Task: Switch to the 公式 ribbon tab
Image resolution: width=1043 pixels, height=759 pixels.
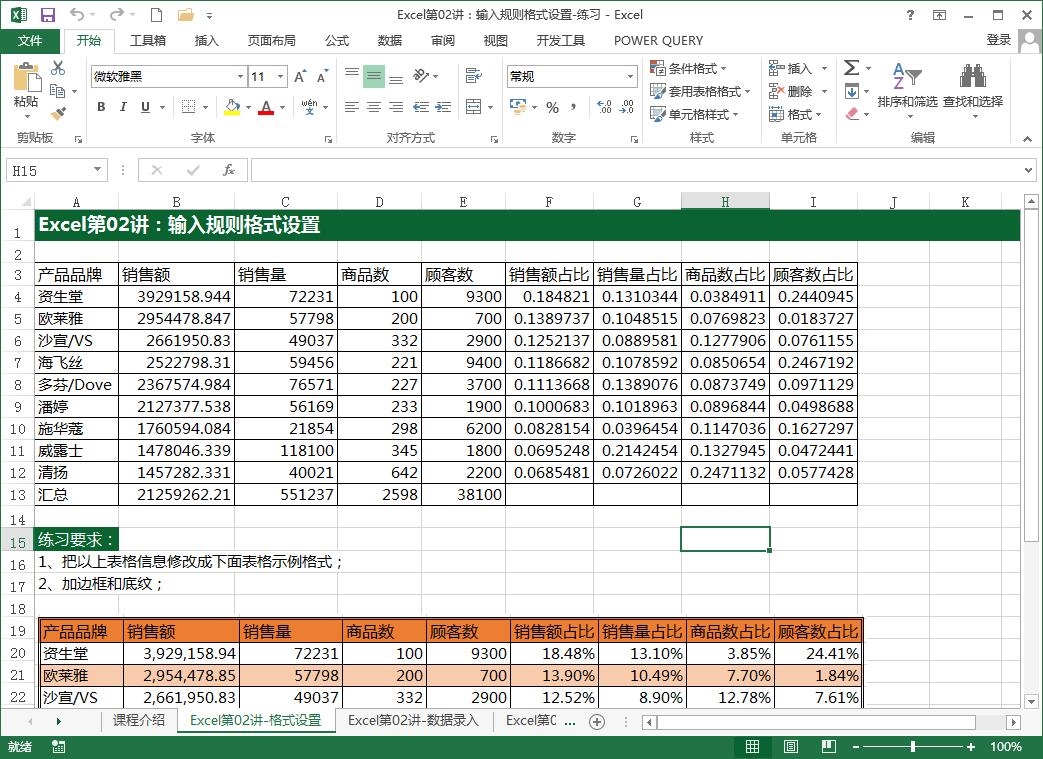Action: coord(337,41)
